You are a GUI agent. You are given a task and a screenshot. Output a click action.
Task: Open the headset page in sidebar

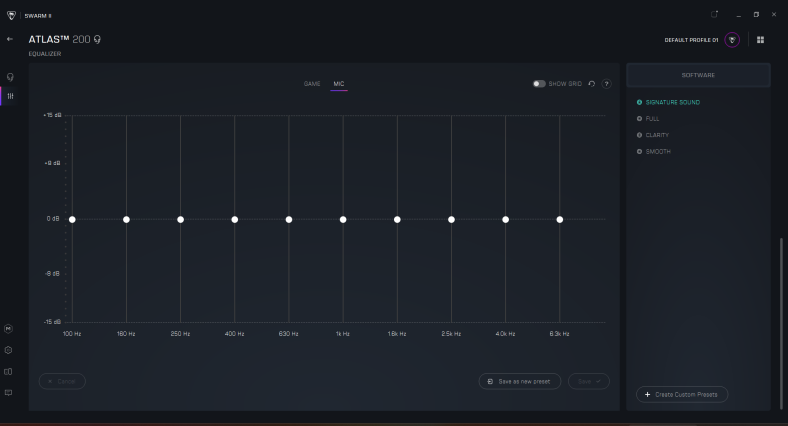(x=10, y=76)
